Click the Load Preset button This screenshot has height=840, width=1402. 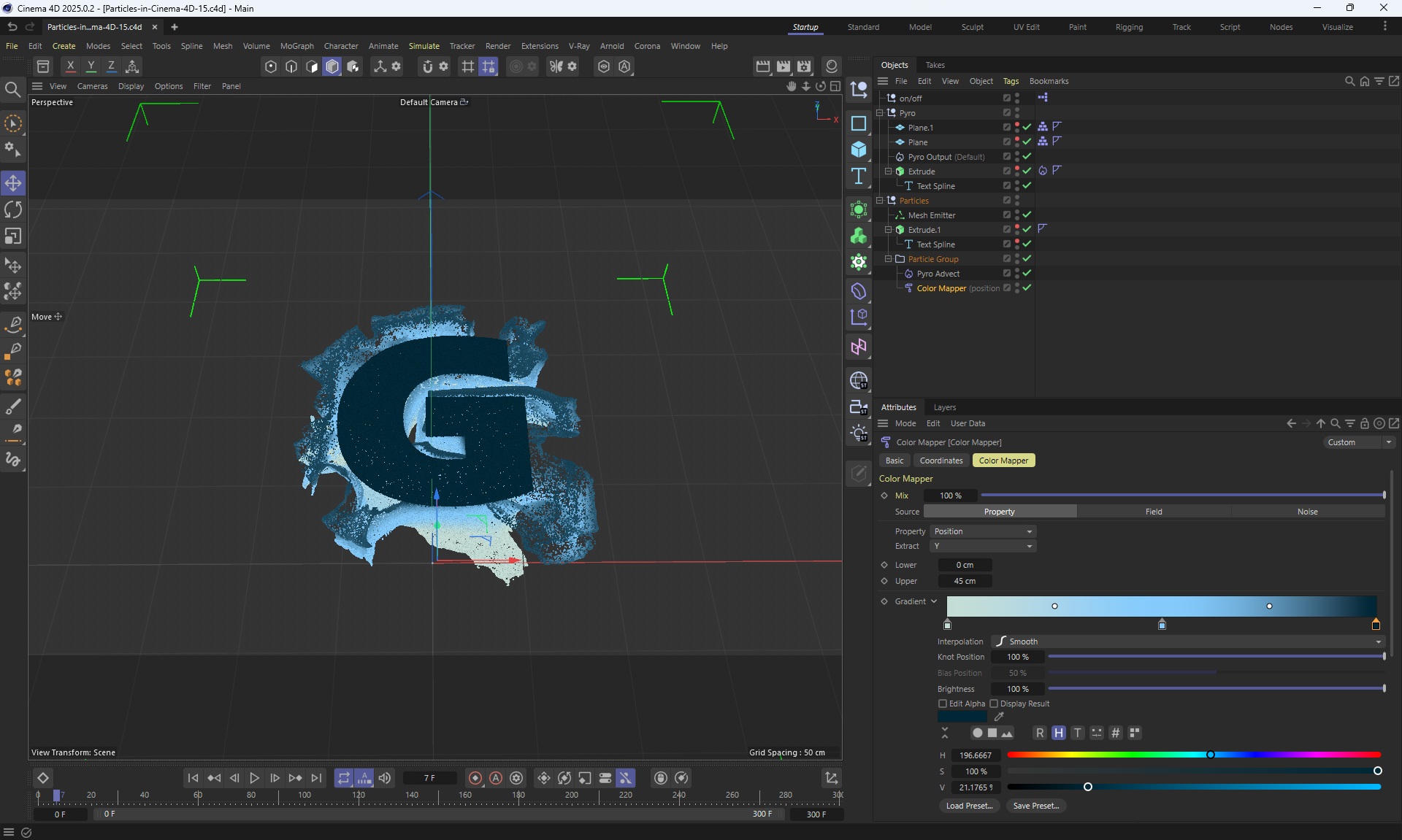point(969,806)
